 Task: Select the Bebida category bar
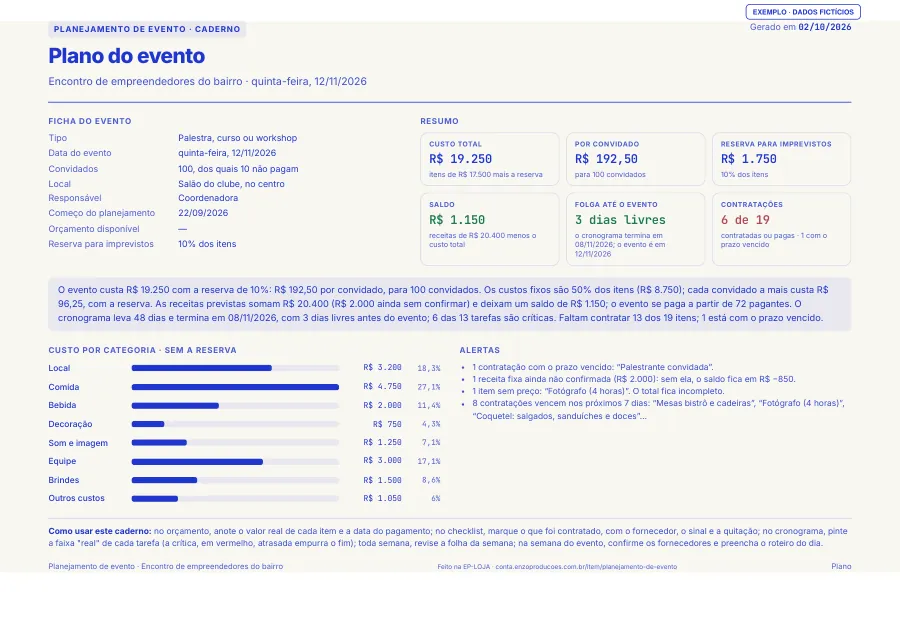[x=235, y=406]
